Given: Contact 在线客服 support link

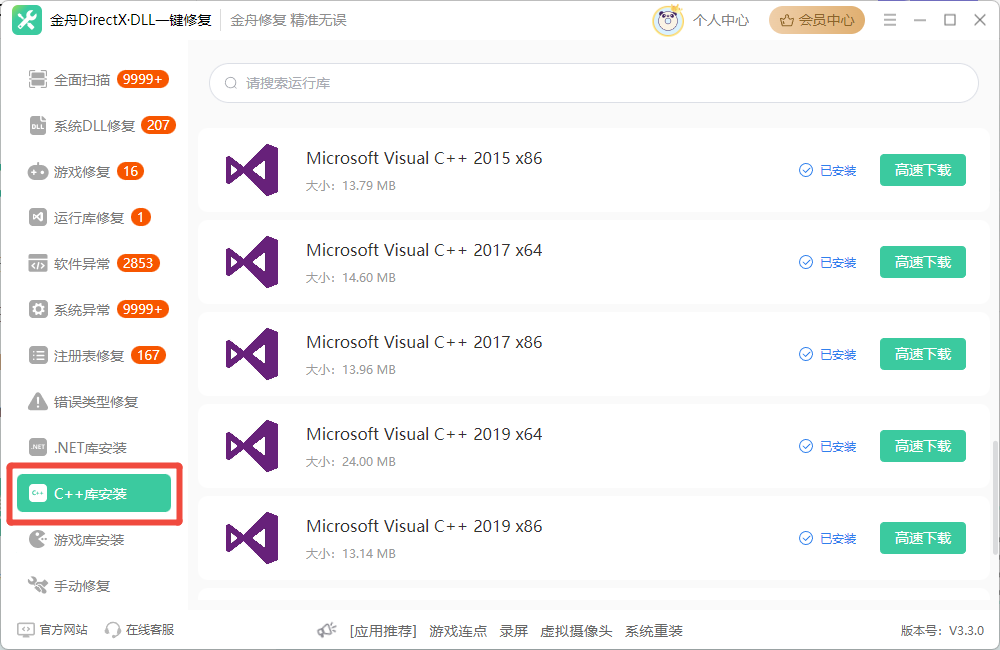Looking at the screenshot, I should pyautogui.click(x=150, y=630).
